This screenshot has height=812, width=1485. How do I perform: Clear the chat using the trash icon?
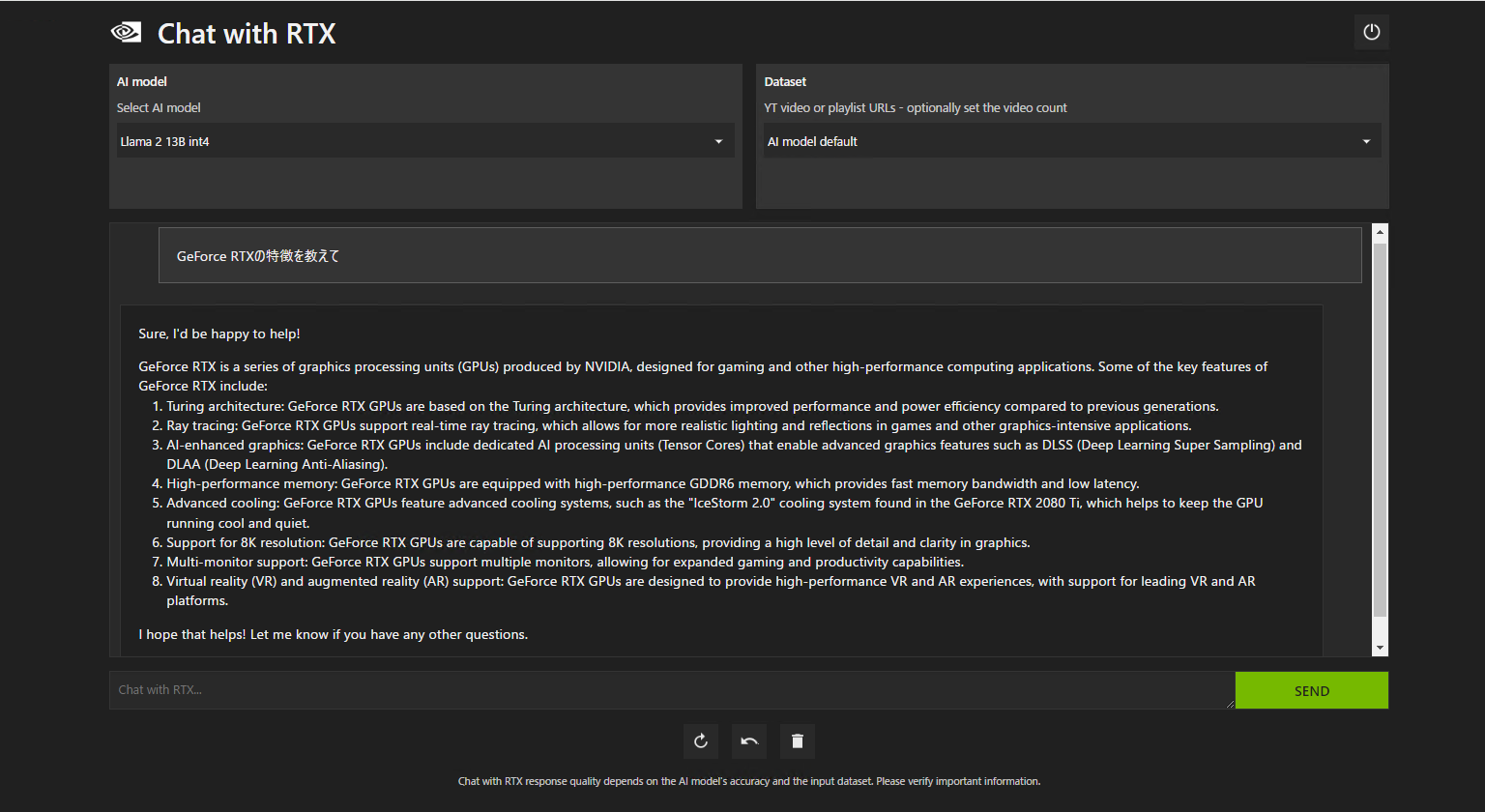click(x=797, y=740)
